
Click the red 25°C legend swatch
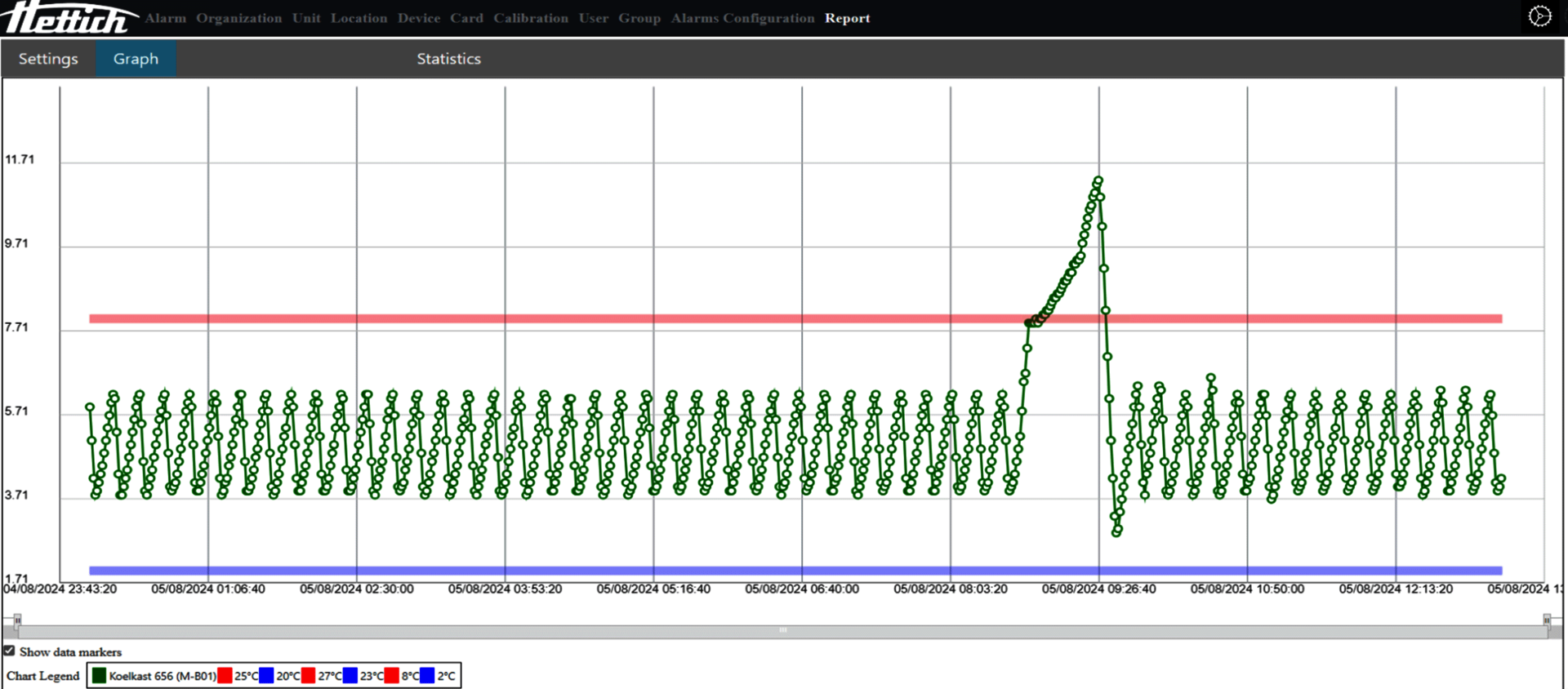coord(225,676)
